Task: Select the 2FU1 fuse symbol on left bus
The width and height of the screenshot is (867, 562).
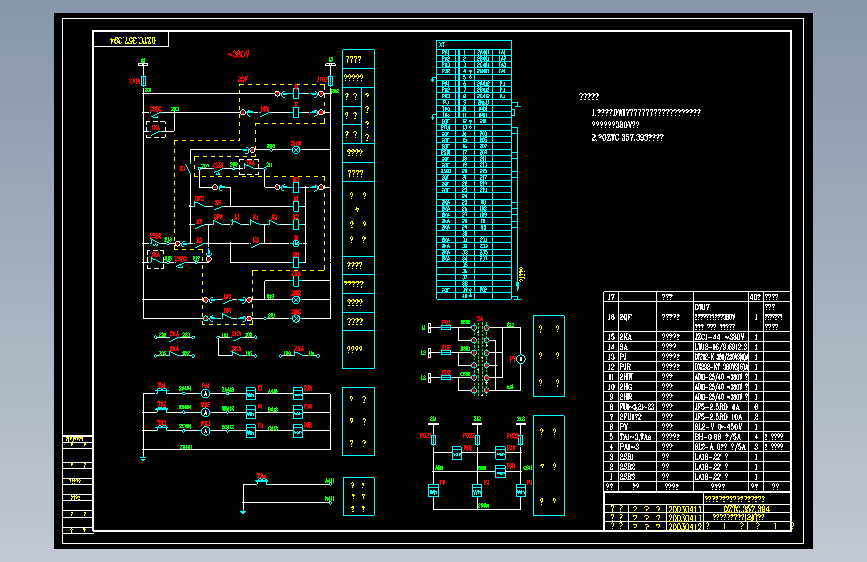Action: tap(143, 81)
